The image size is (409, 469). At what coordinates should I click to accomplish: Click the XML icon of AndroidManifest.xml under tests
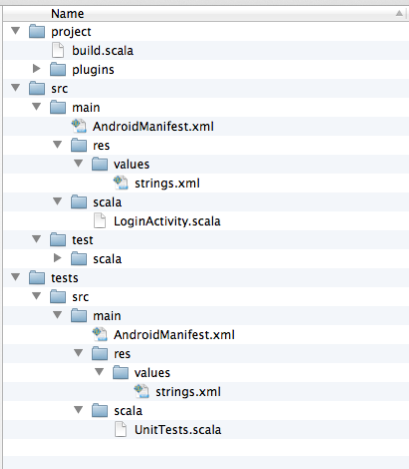[100, 334]
